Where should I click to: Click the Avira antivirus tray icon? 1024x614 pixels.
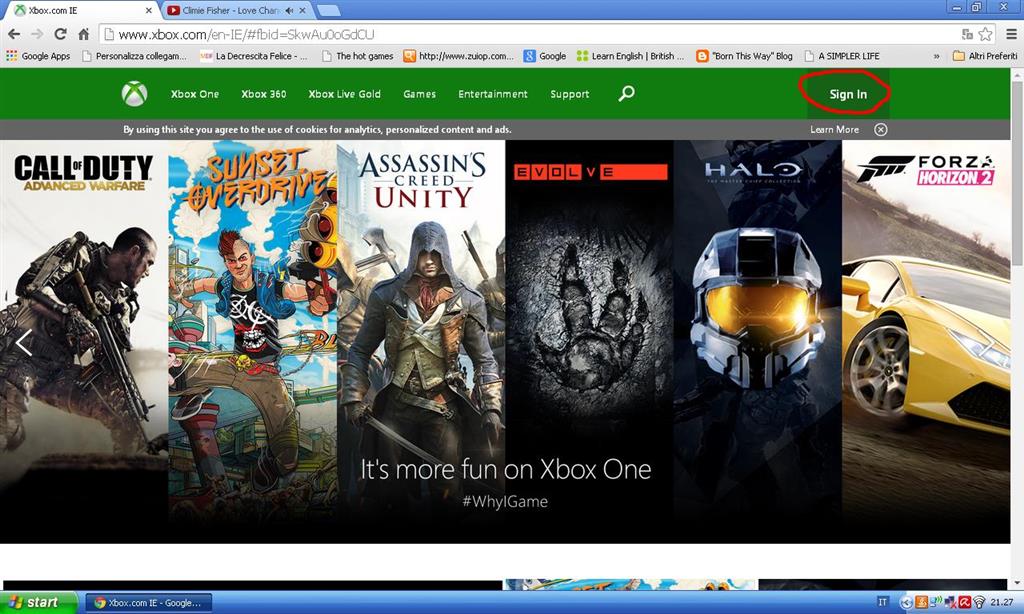tap(965, 602)
